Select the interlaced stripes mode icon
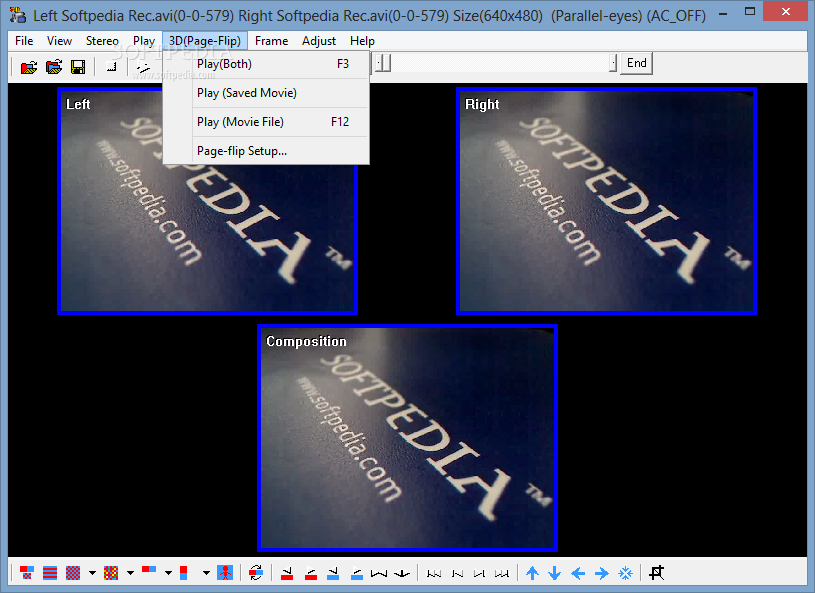Screen dimensions: 815x593 click(x=50, y=573)
